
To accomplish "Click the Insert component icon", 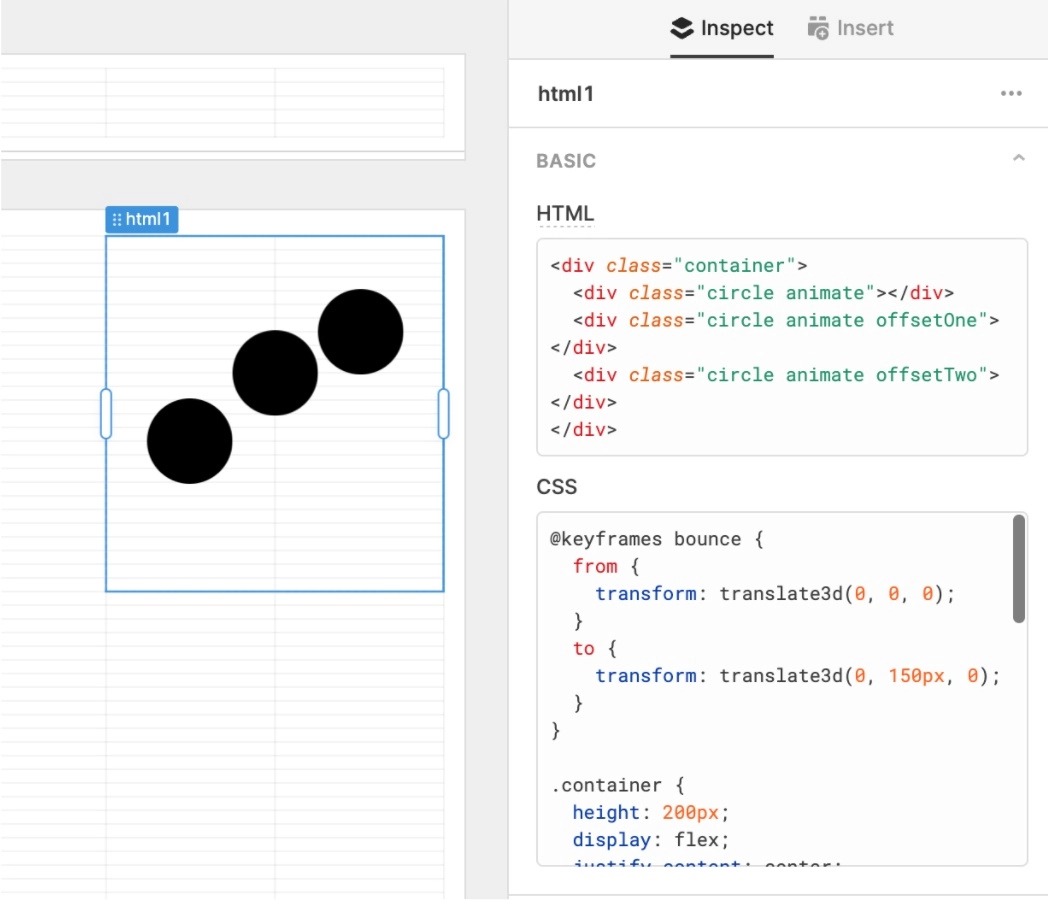I will coord(818,28).
